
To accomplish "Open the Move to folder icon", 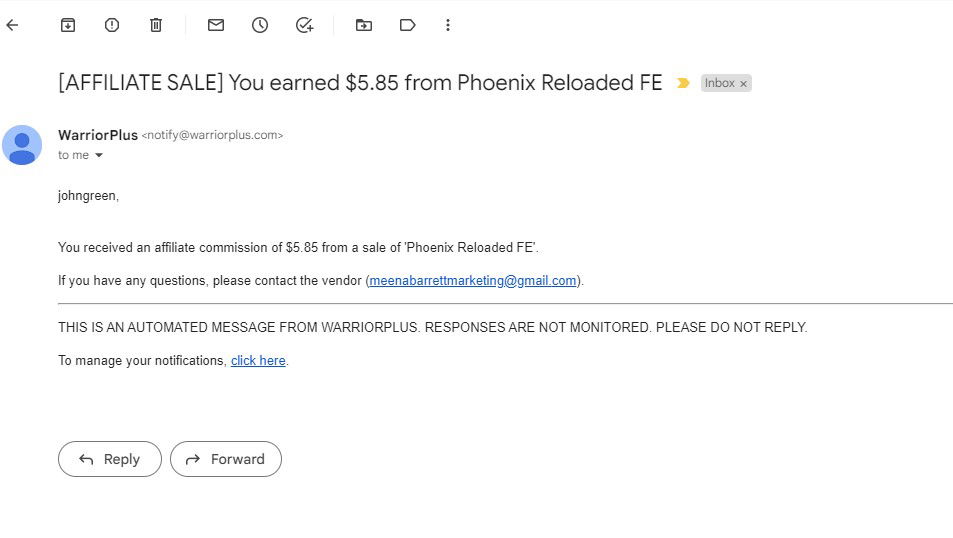I will [363, 25].
